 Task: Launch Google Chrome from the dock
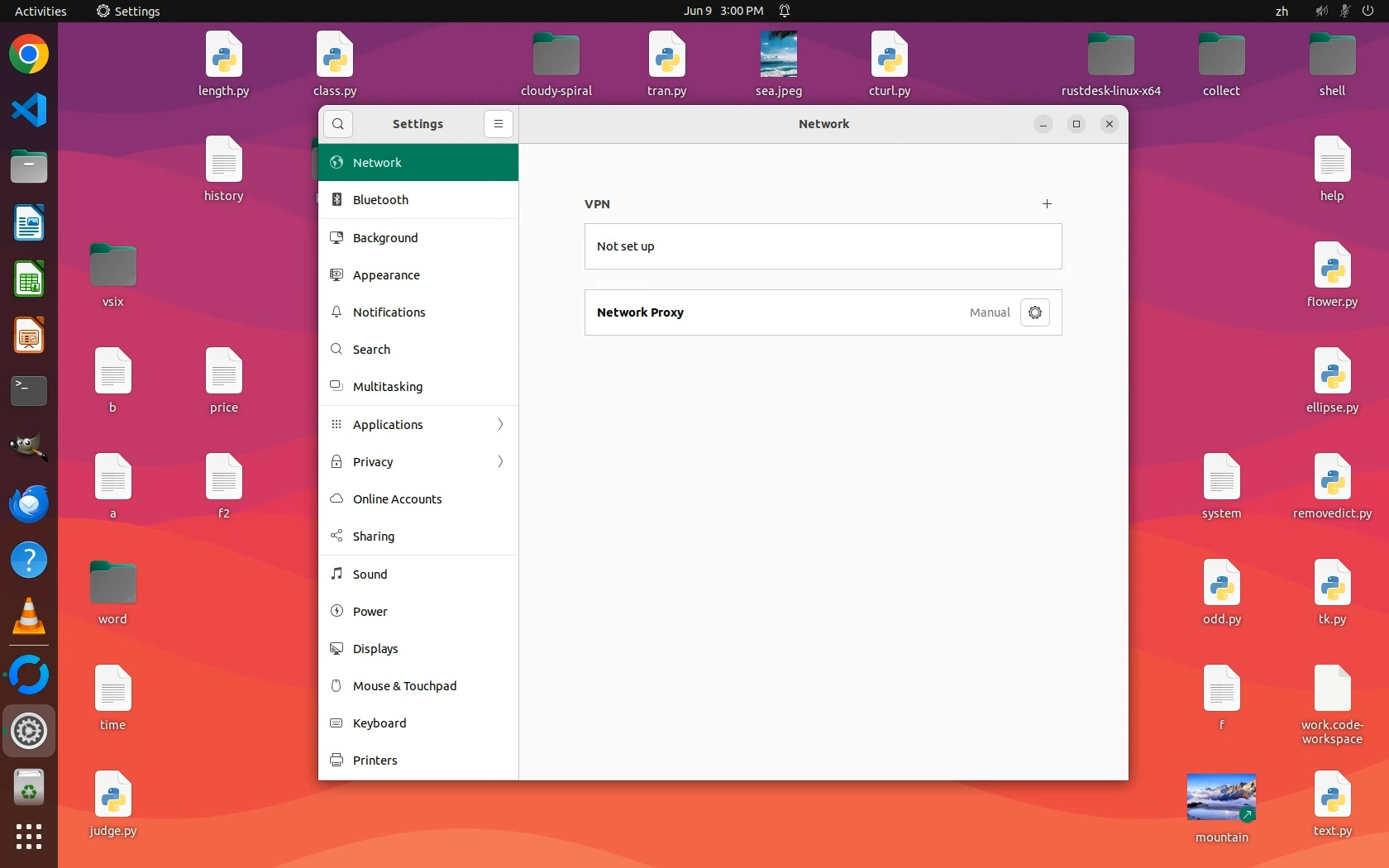pyautogui.click(x=29, y=55)
